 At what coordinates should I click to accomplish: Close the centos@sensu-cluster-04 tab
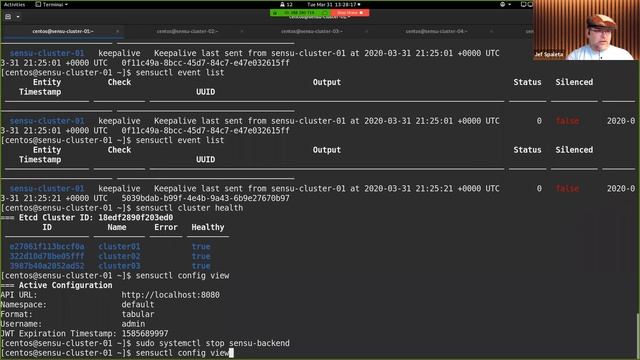click(x=491, y=31)
